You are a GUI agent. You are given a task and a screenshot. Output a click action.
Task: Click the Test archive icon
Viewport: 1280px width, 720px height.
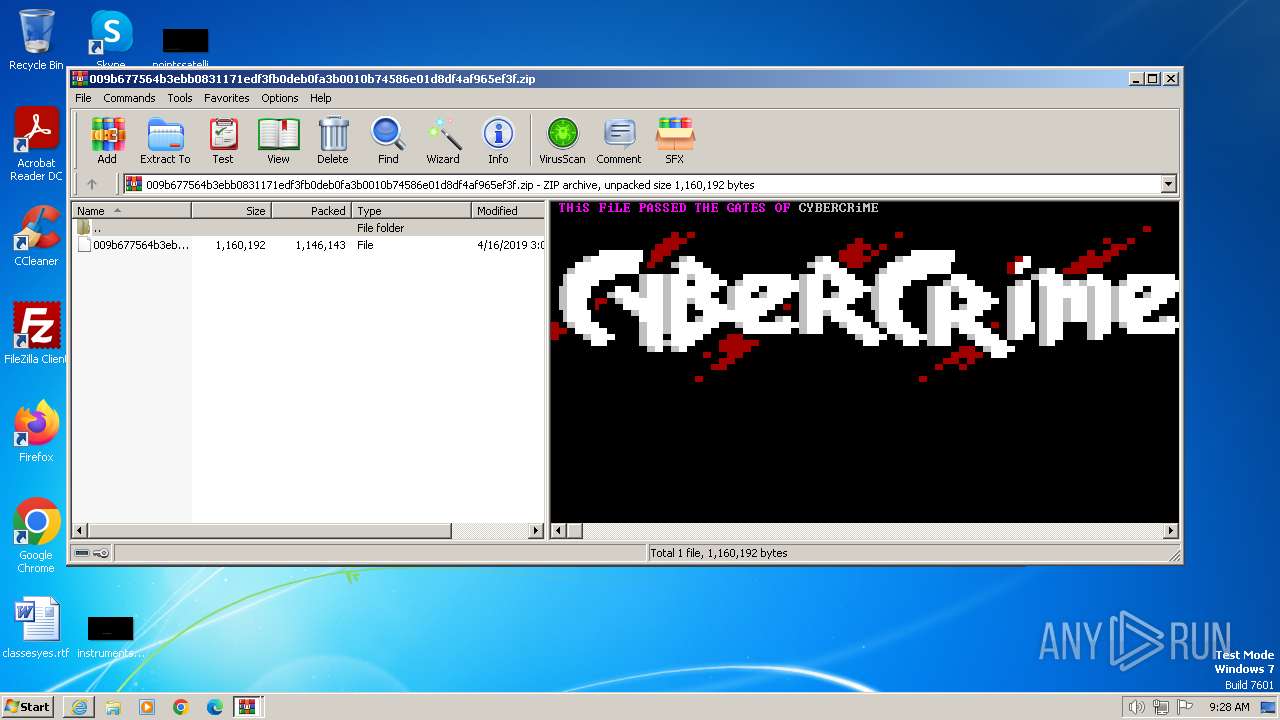pos(223,141)
